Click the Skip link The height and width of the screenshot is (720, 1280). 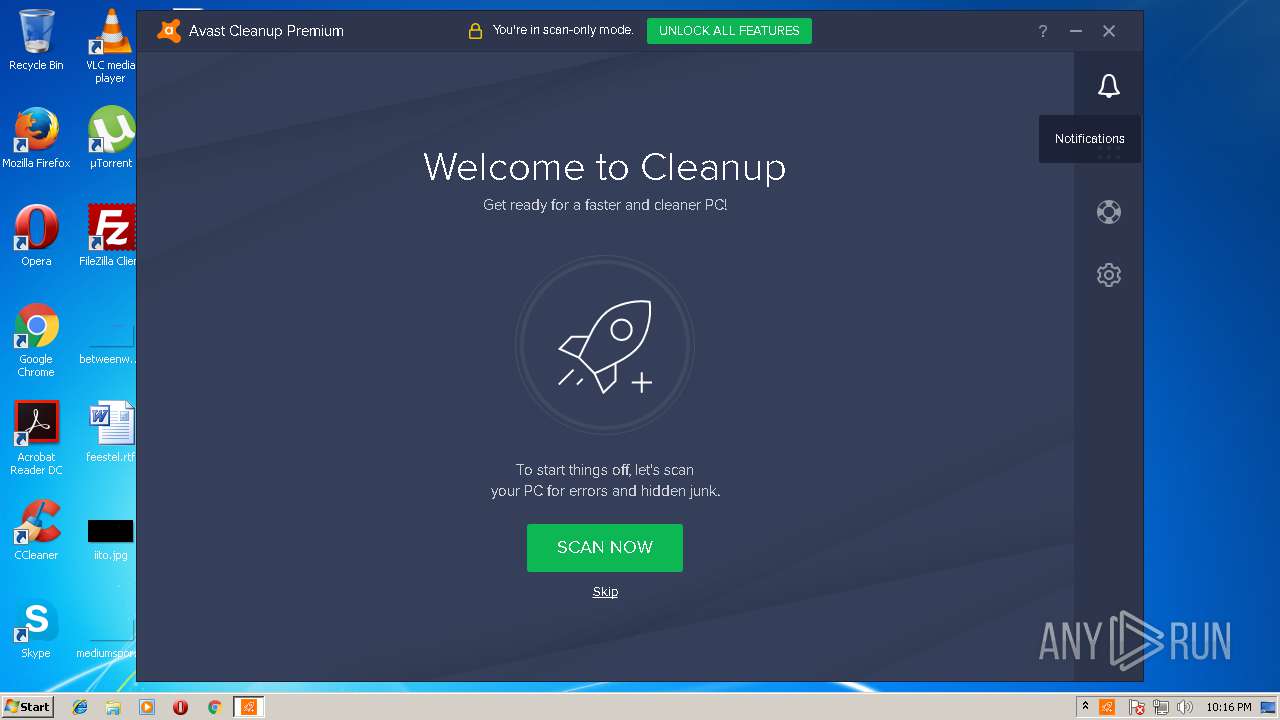point(605,592)
